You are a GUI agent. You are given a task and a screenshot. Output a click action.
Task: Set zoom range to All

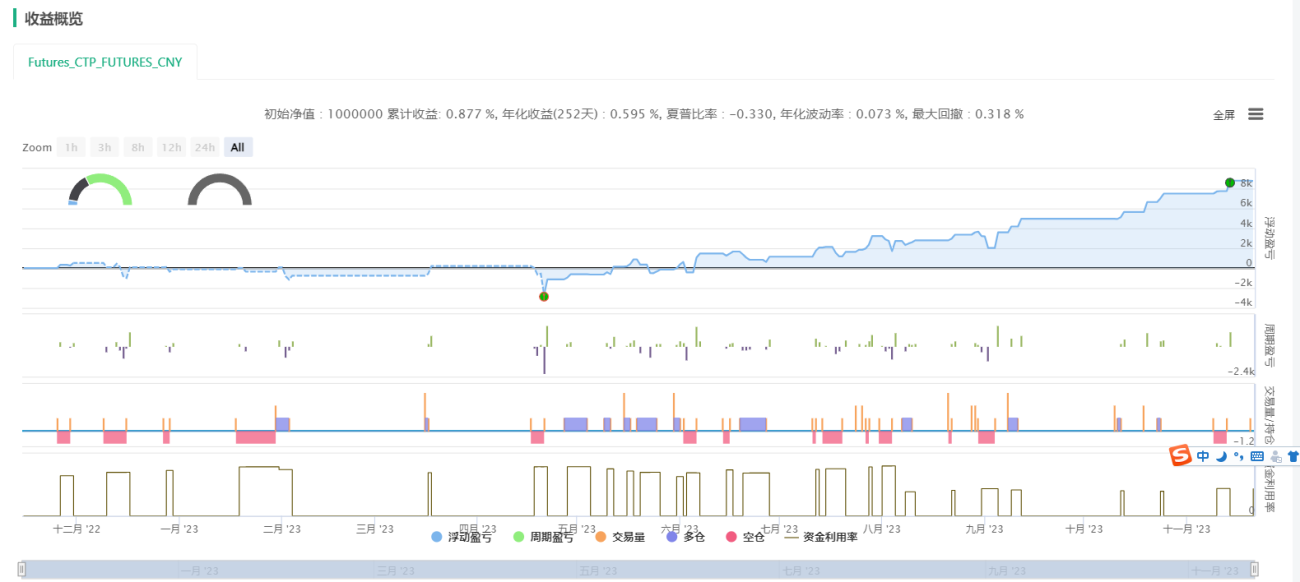tap(237, 147)
